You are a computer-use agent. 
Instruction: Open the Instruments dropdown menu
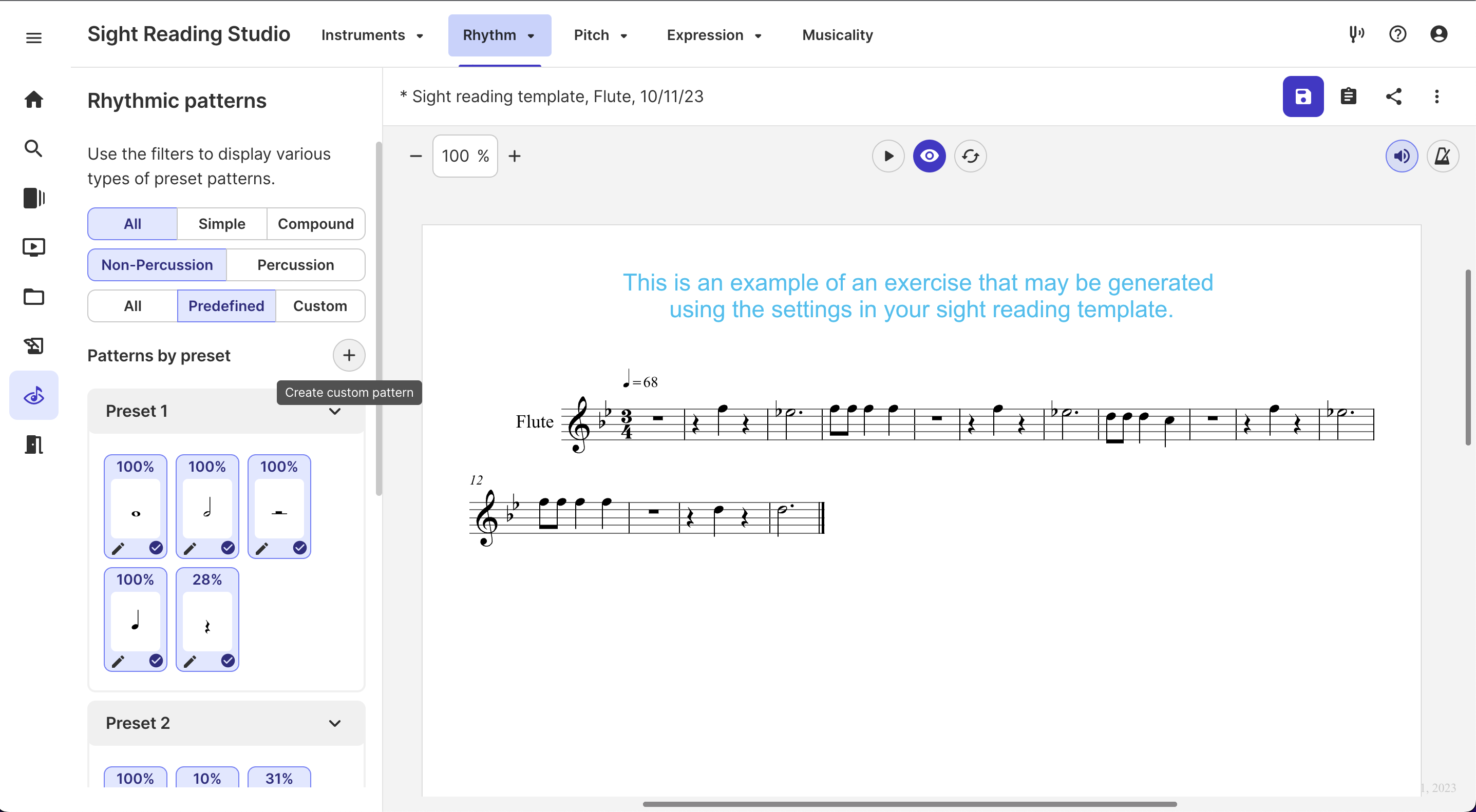pos(372,35)
